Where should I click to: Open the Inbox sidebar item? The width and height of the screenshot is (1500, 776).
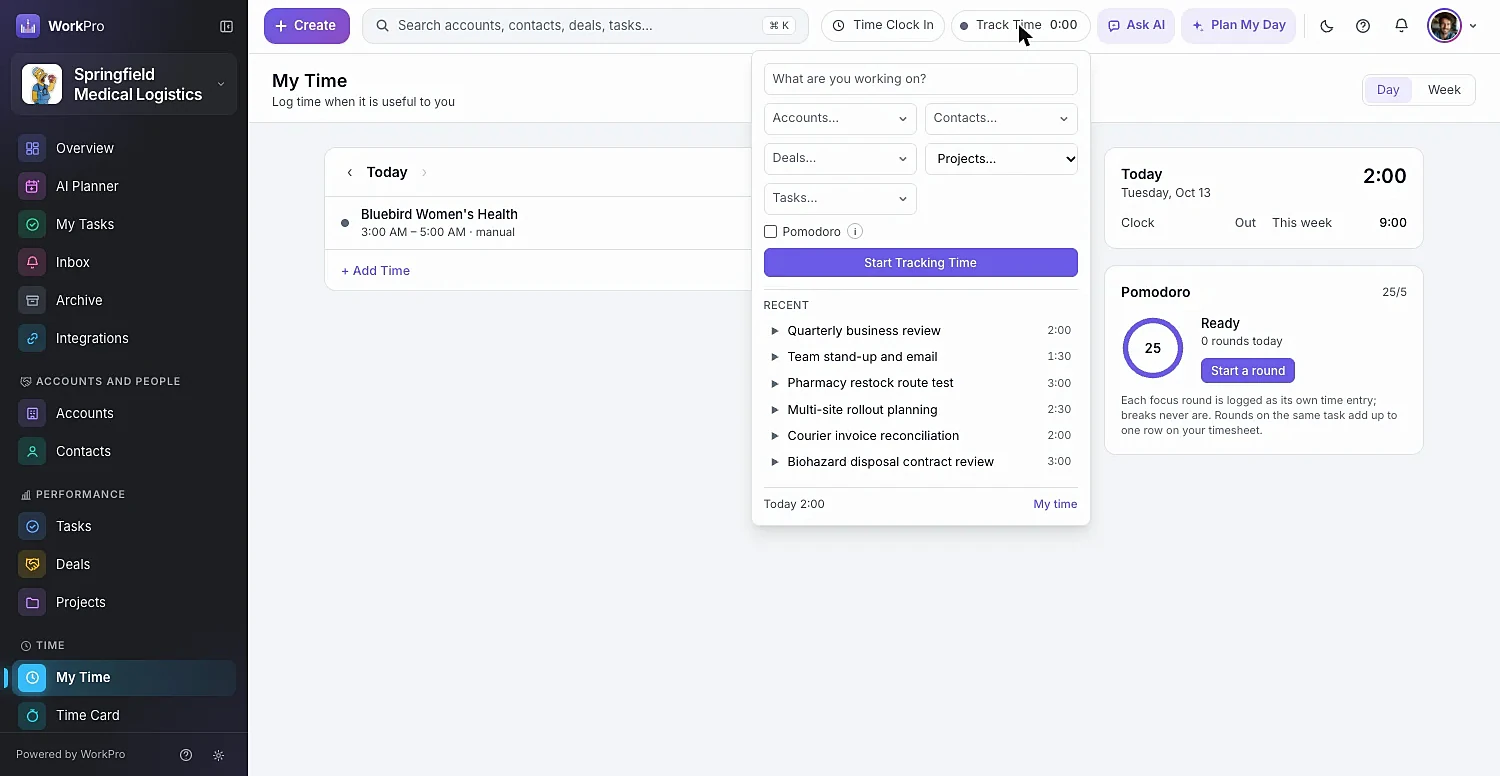124,262
